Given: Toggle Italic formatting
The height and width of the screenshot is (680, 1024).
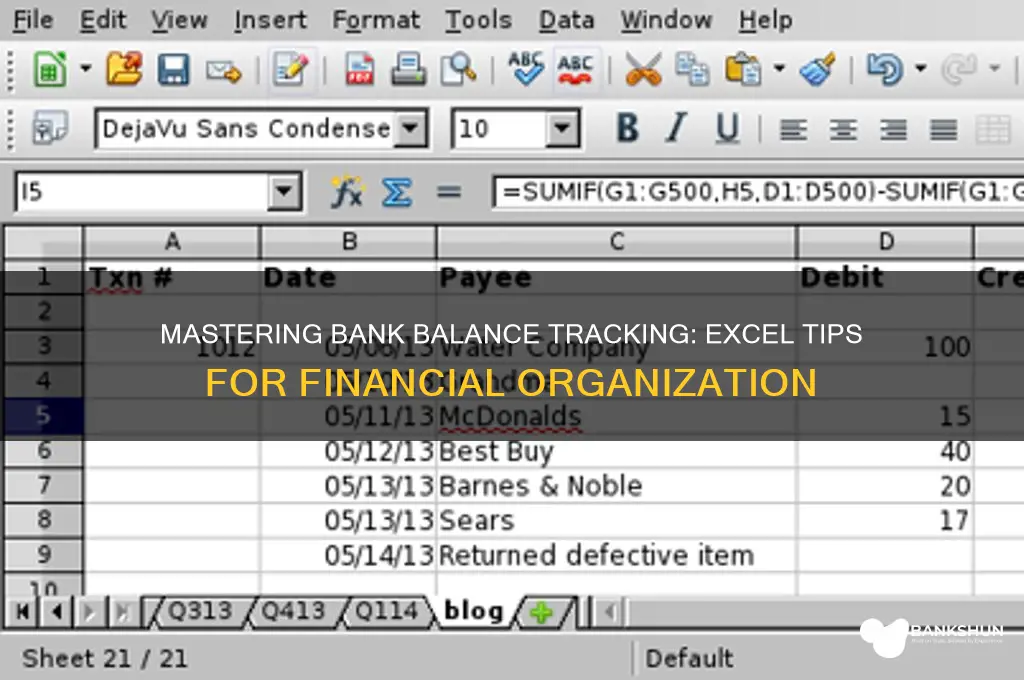Looking at the screenshot, I should 677,128.
